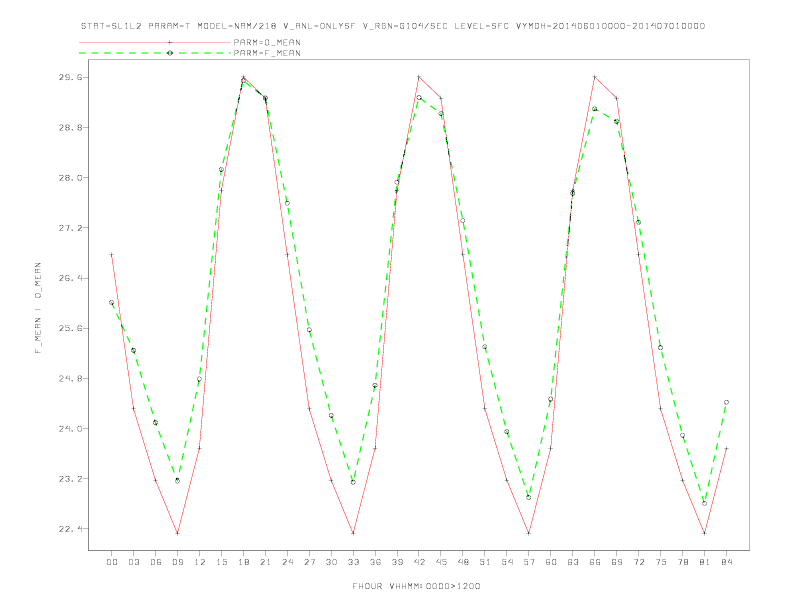The width and height of the screenshot is (792, 612).
Task: Click x-axis forecast hour label 09
Action: pos(177,562)
